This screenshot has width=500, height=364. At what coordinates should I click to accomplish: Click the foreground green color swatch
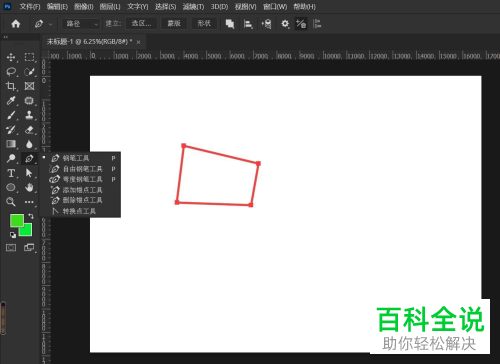(16, 220)
